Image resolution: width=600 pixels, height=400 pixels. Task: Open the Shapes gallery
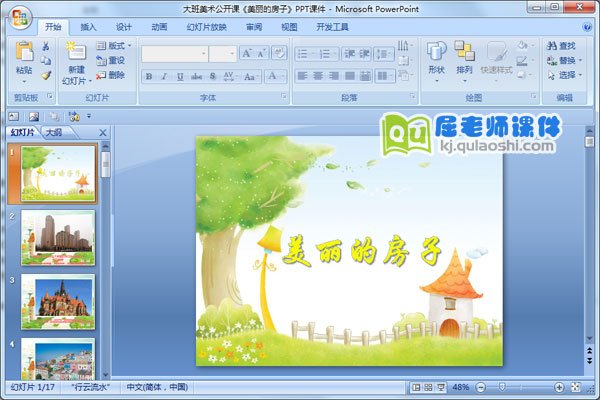point(436,61)
